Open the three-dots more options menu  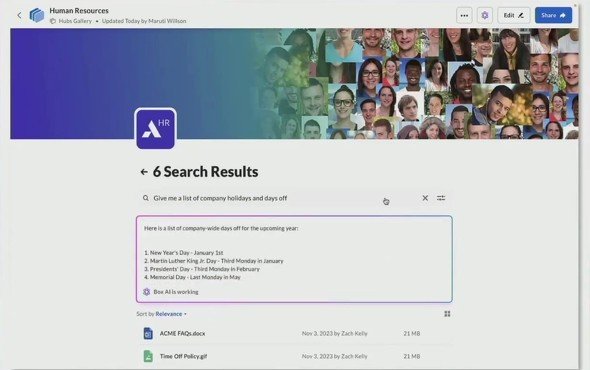point(464,15)
